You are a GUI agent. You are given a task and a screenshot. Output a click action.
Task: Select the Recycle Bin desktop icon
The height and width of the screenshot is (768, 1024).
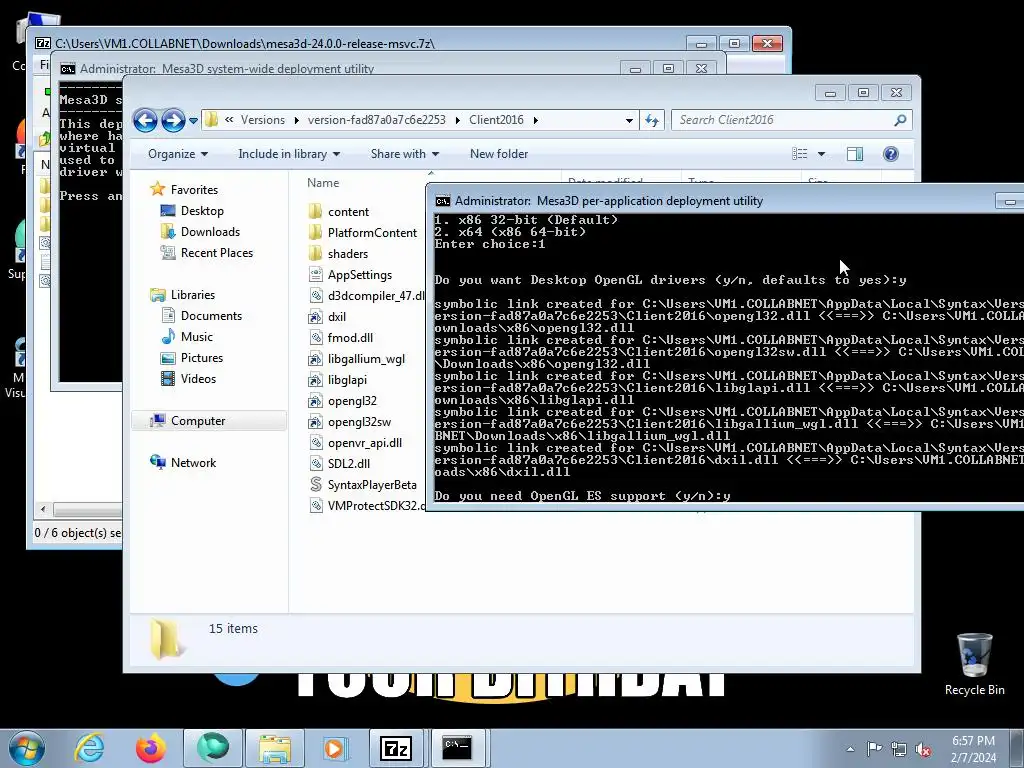(974, 664)
